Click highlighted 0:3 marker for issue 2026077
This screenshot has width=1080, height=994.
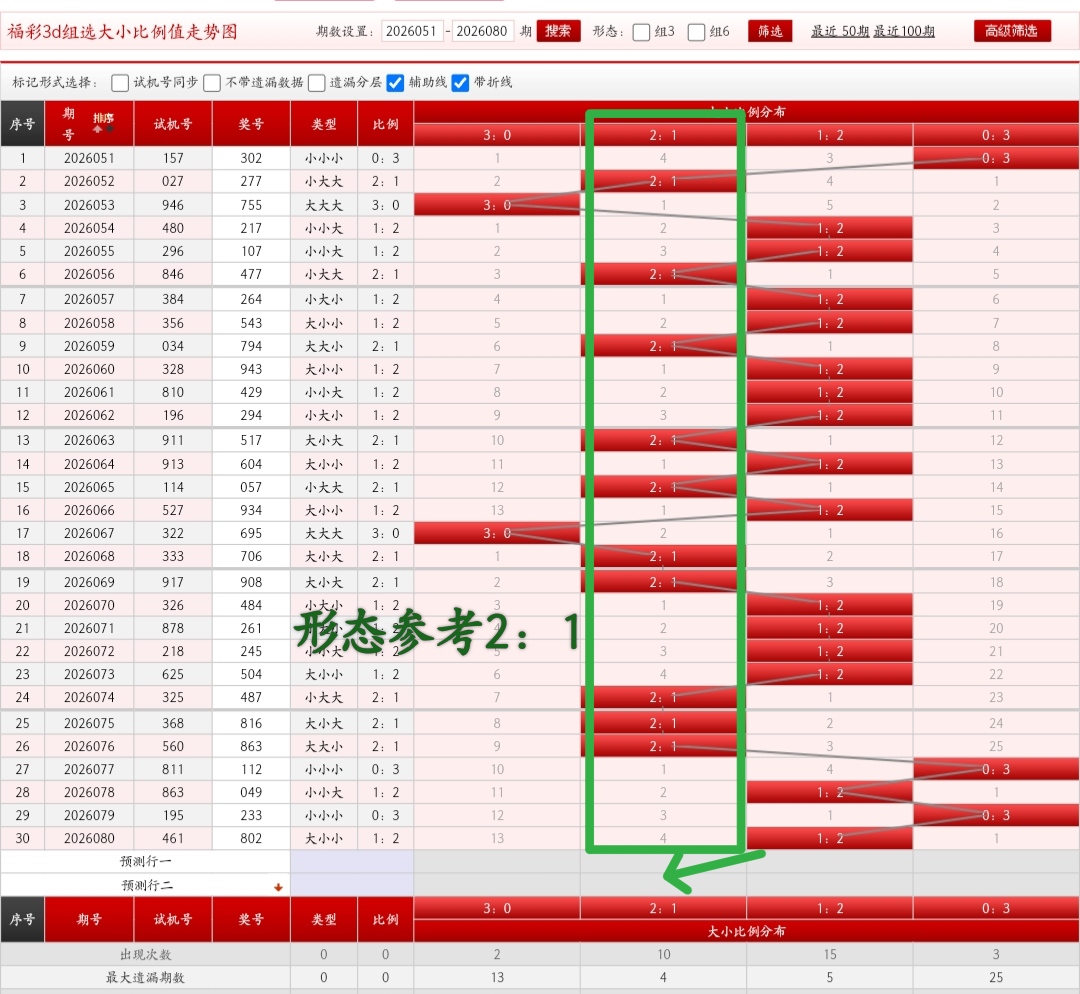point(995,769)
